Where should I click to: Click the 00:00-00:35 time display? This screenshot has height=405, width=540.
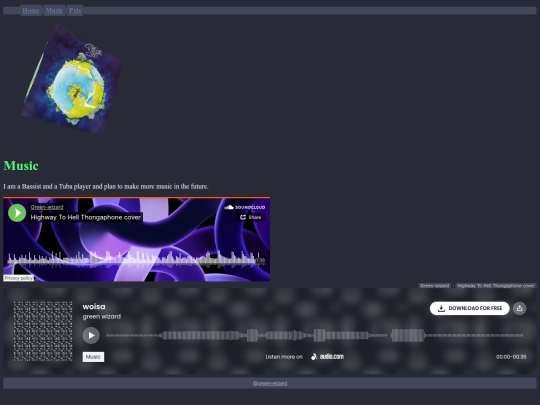click(511, 357)
